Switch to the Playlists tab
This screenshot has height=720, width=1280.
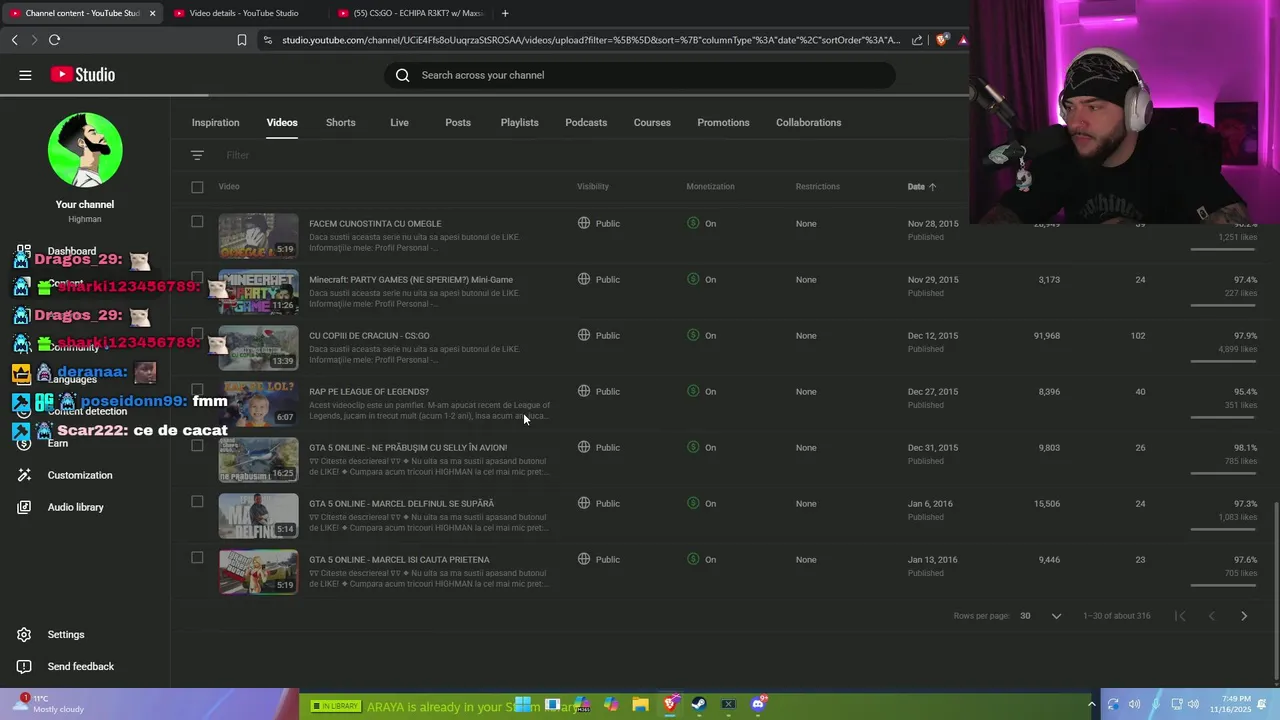tap(519, 123)
